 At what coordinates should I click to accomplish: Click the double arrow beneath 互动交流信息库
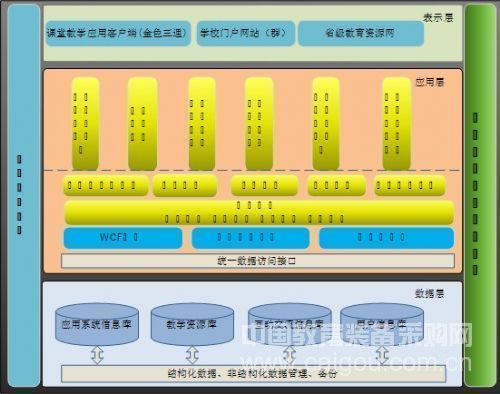[x=289, y=355]
